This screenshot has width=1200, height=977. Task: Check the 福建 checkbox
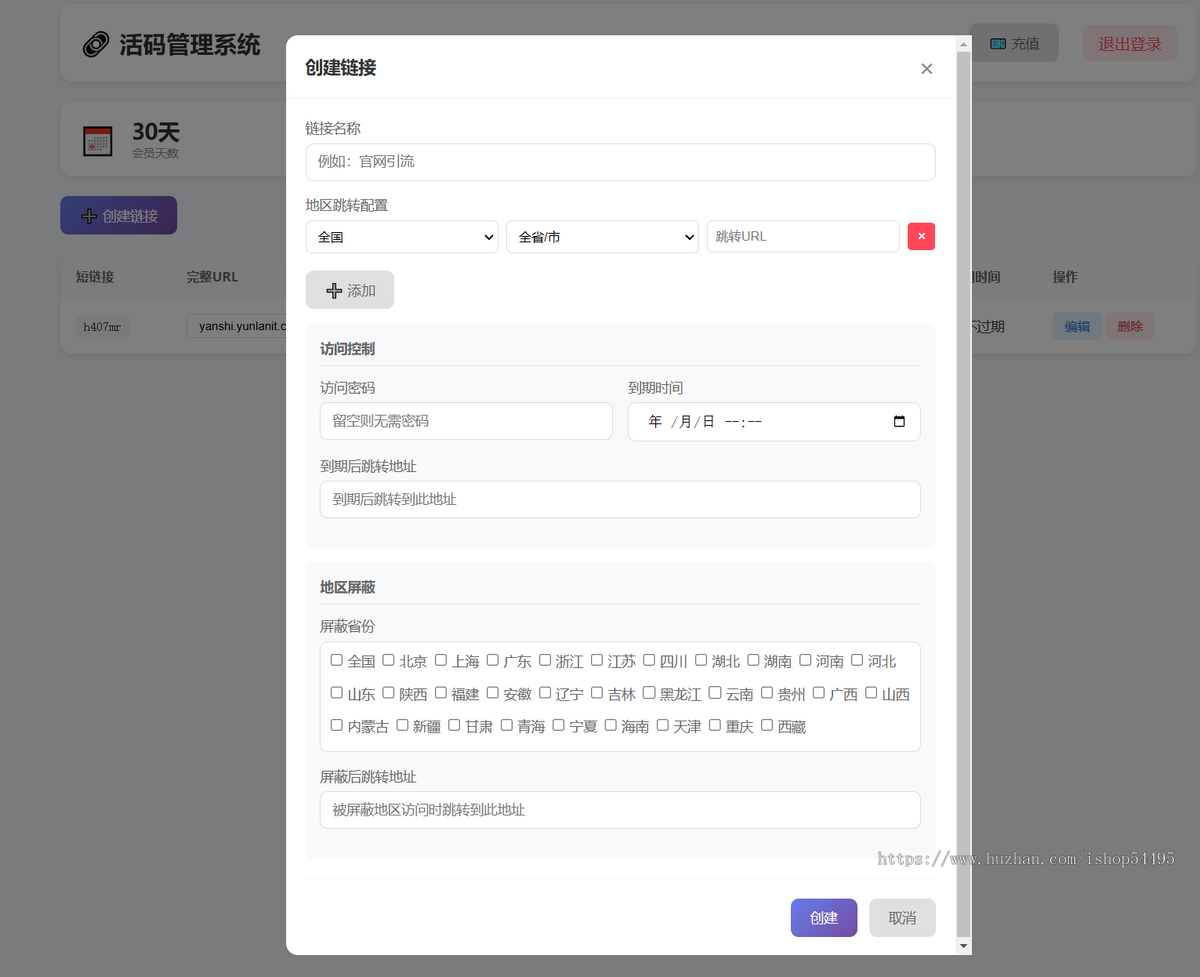pos(441,692)
